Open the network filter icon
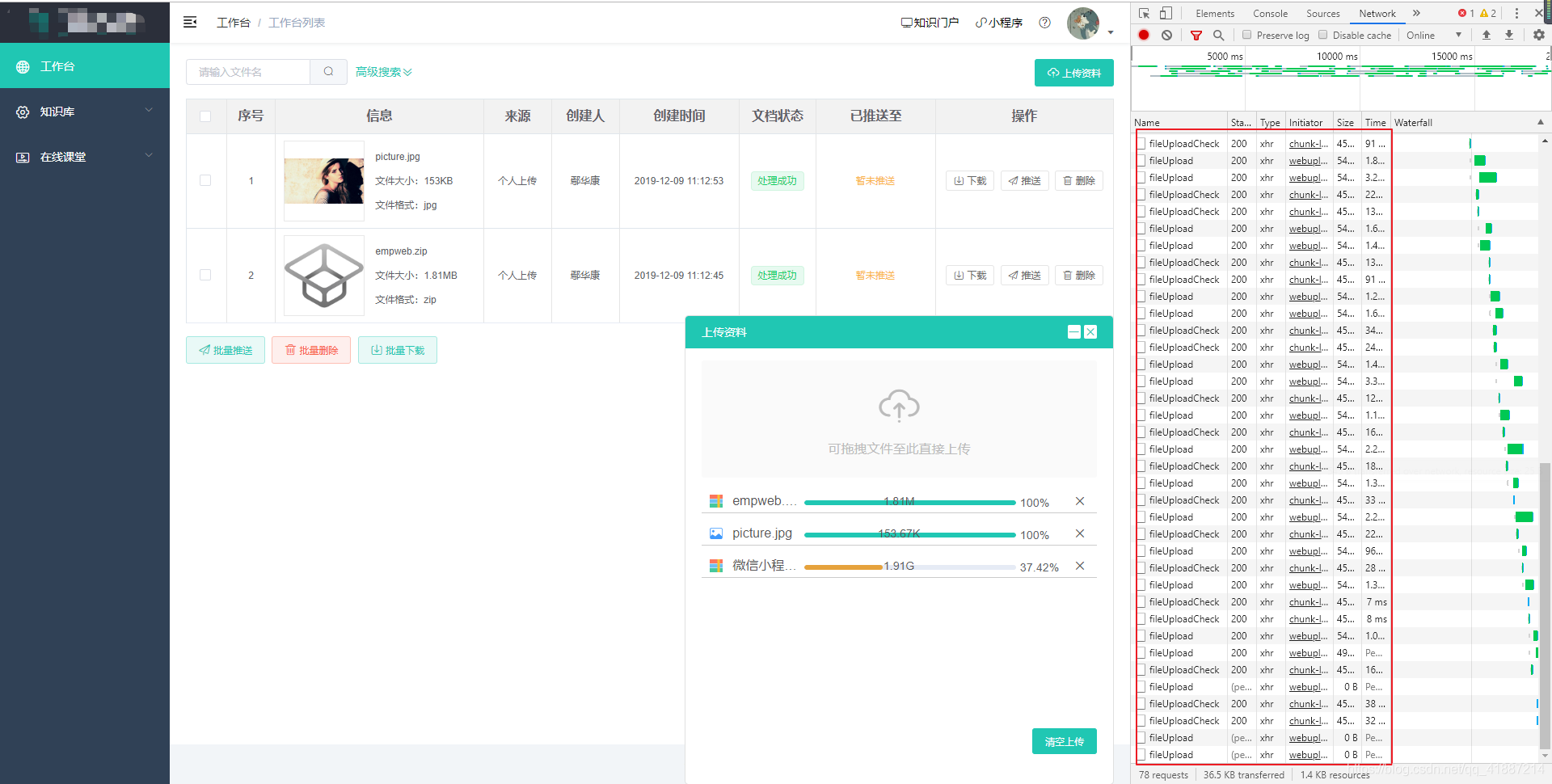Image resolution: width=1552 pixels, height=784 pixels. [x=1196, y=35]
